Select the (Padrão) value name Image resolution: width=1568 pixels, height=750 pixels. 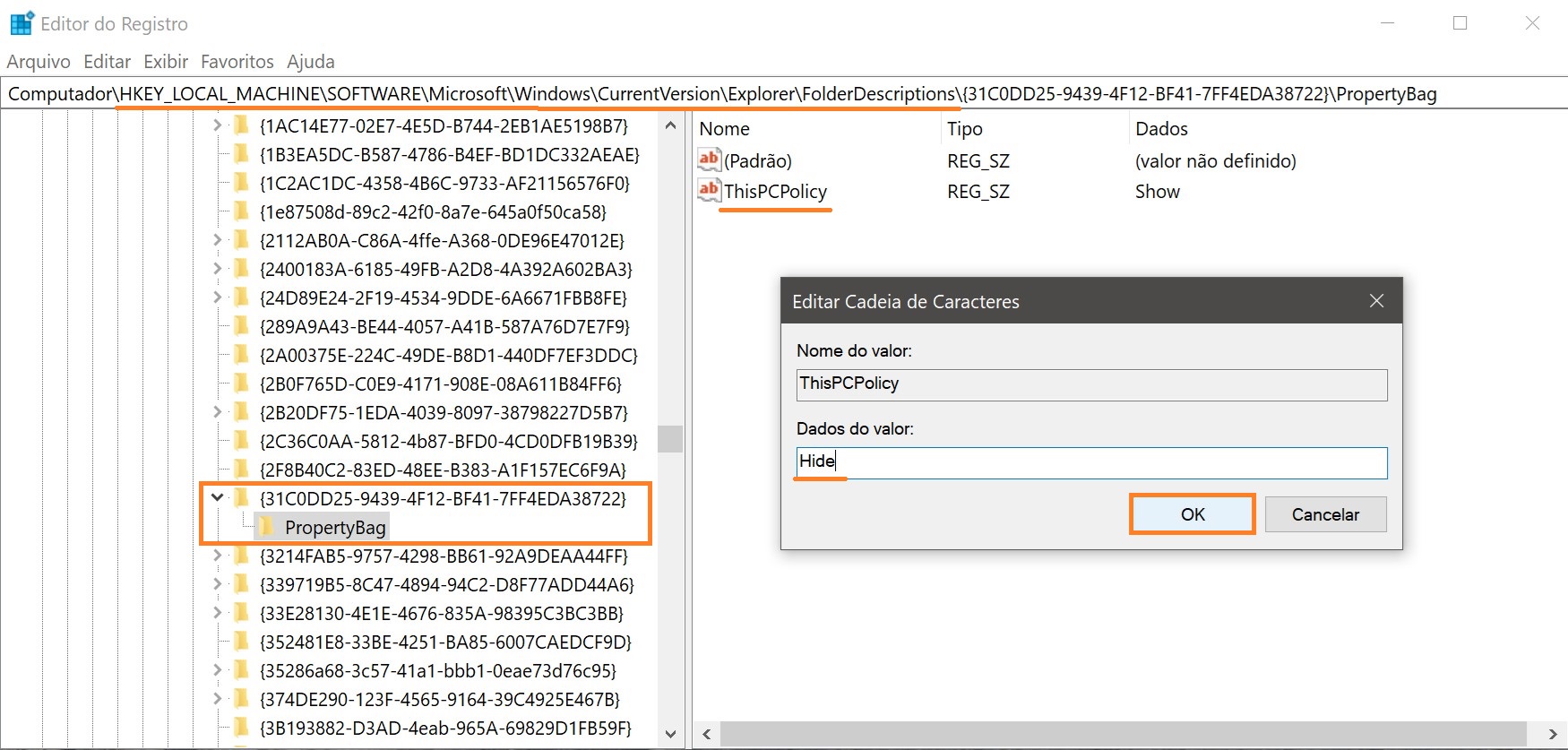pos(758,161)
